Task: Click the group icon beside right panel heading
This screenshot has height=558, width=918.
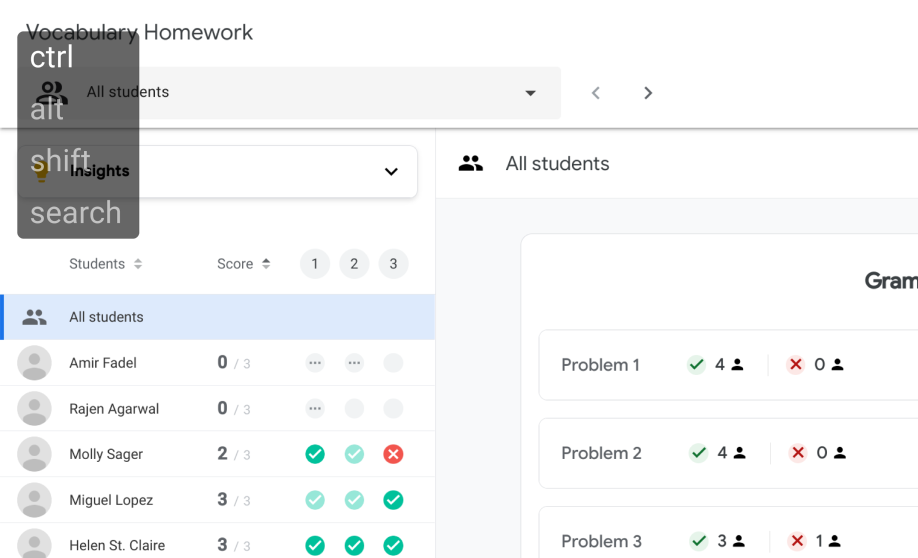Action: tap(471, 163)
